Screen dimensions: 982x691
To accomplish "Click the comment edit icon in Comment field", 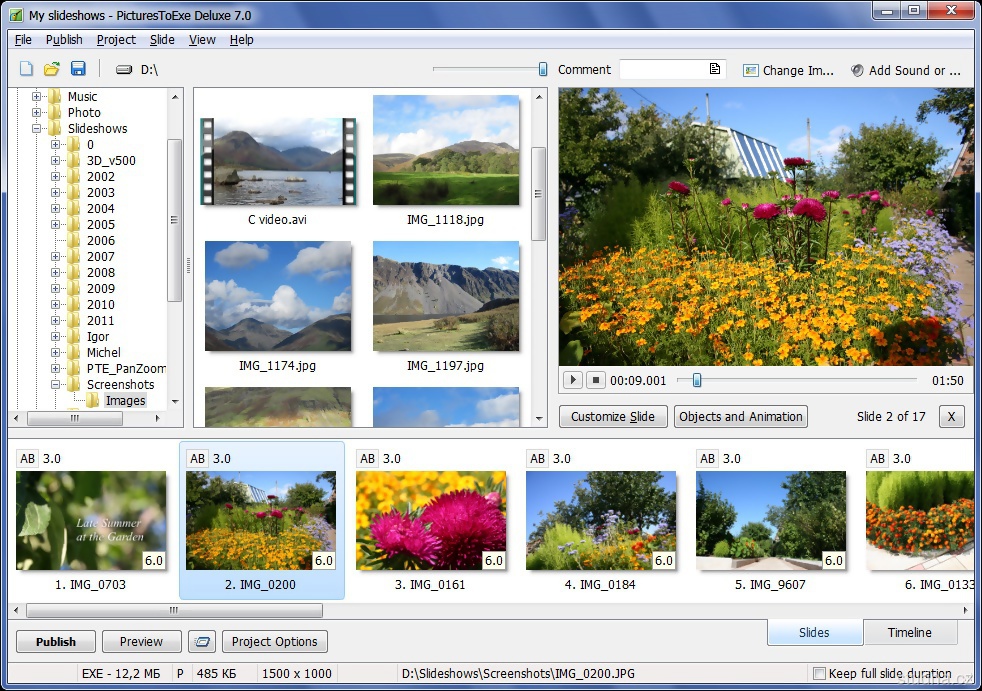I will (715, 69).
